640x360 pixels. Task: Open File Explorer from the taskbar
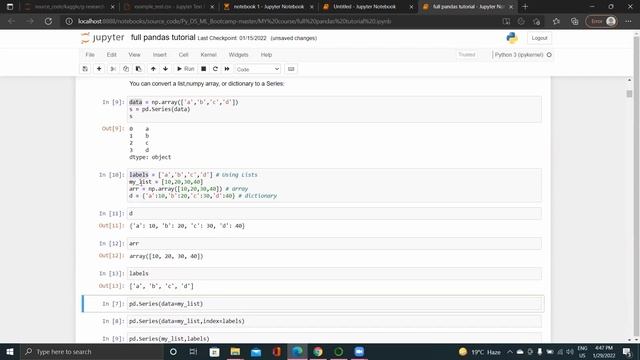click(x=235, y=351)
